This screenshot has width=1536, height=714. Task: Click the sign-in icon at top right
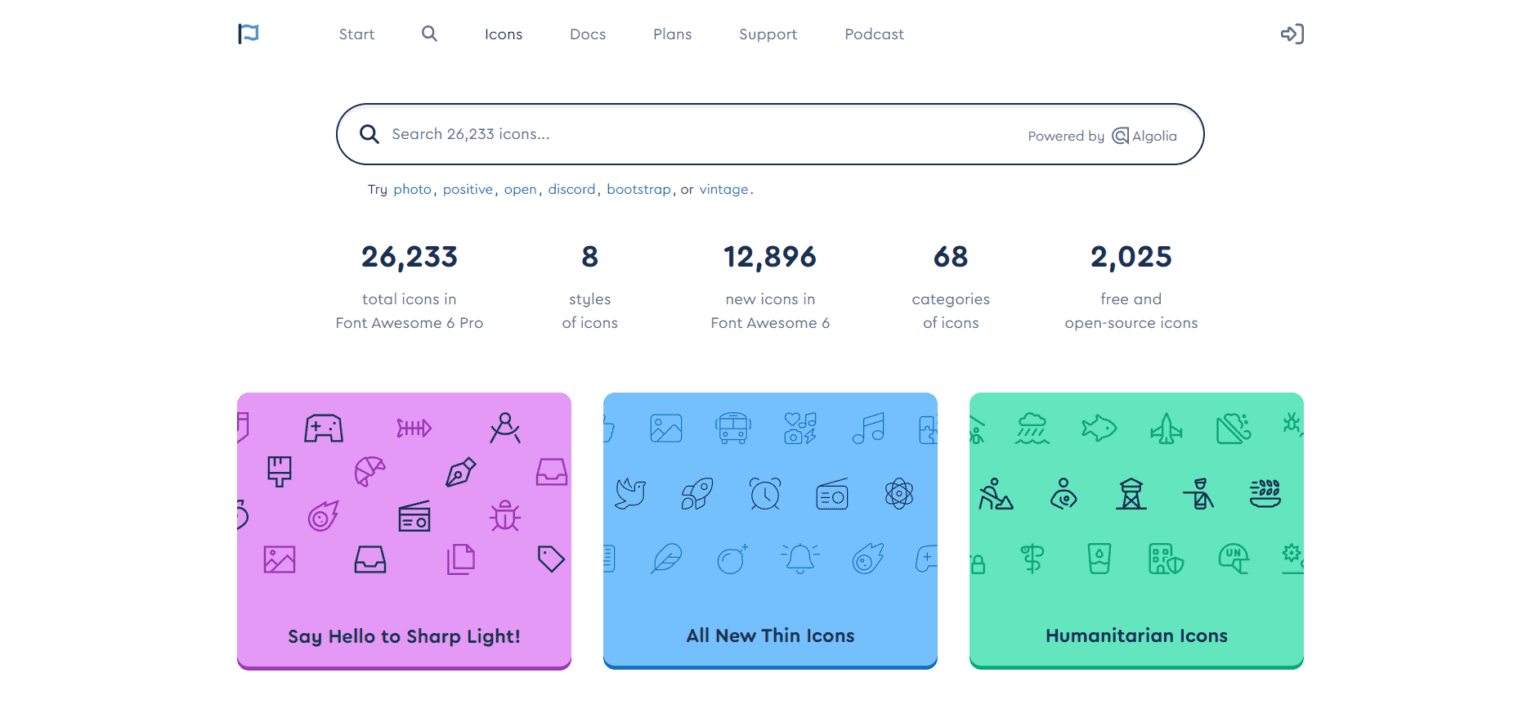[x=1291, y=33]
